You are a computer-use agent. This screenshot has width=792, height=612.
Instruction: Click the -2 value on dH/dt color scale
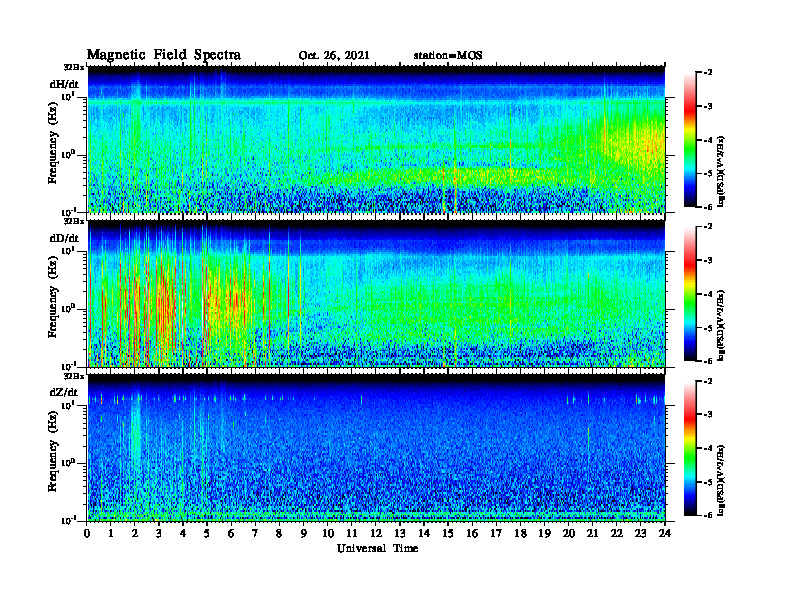pyautogui.click(x=708, y=73)
